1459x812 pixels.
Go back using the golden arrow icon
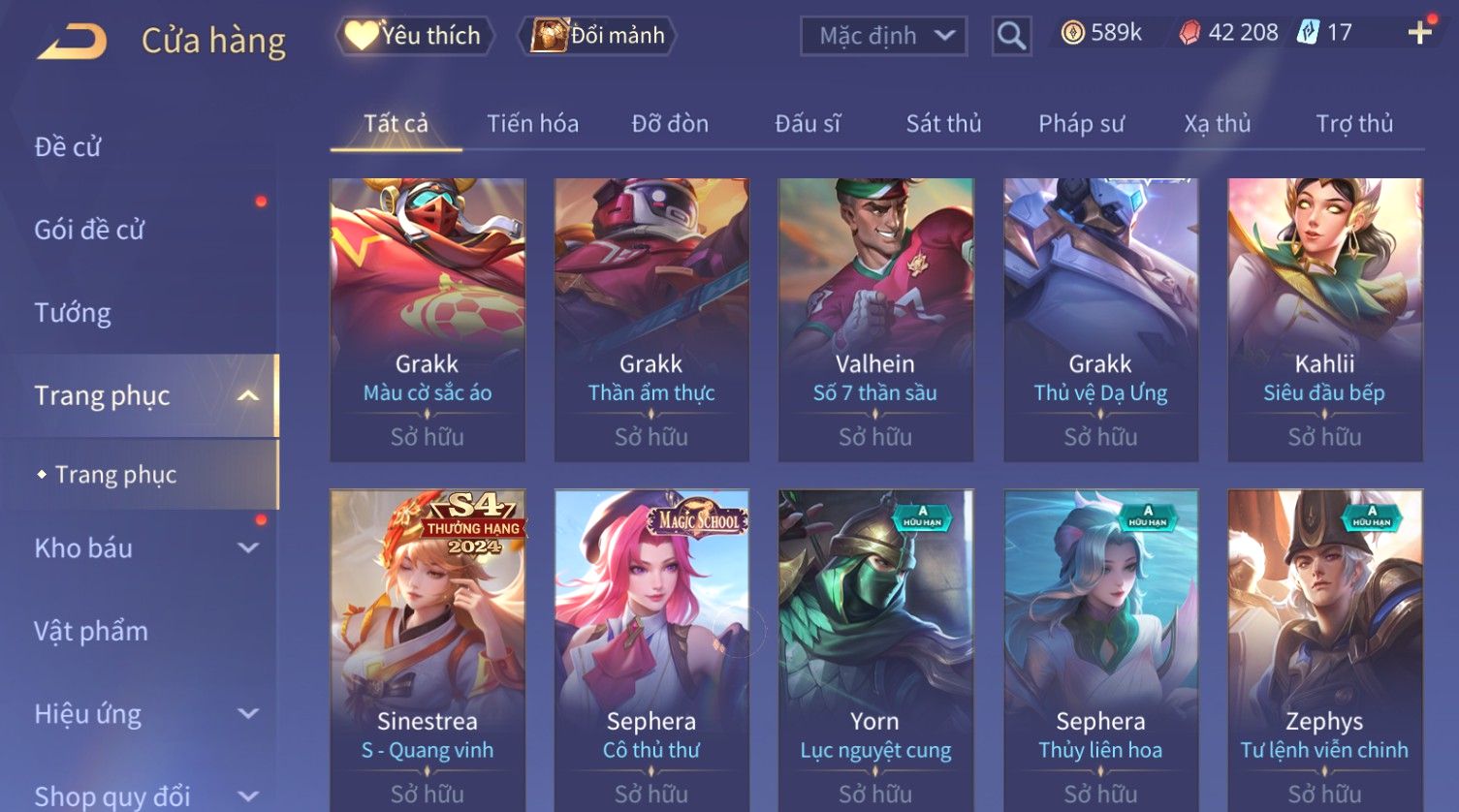(73, 42)
